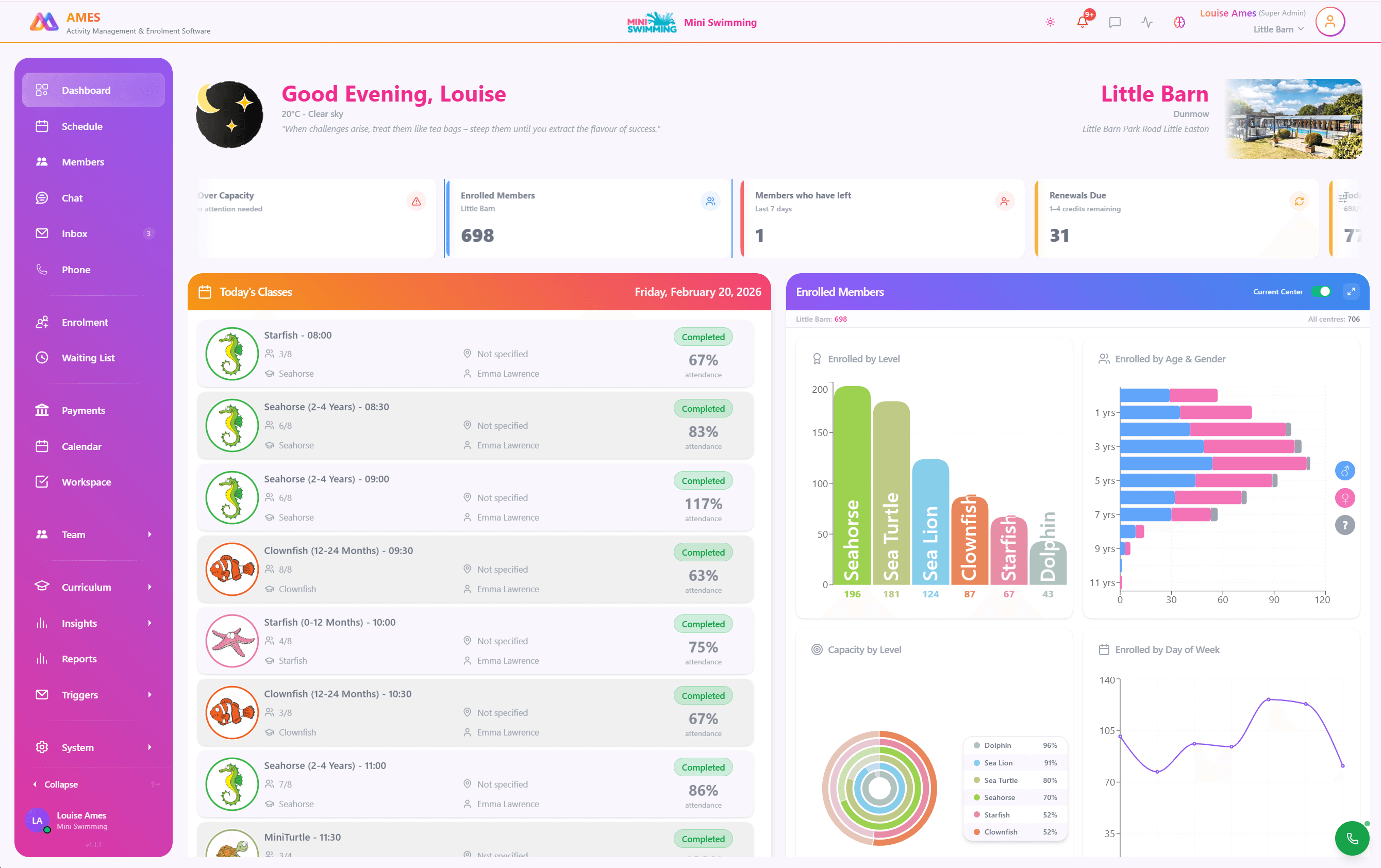
Task: Click the Renewals Due refresh icon
Action: 1299,201
